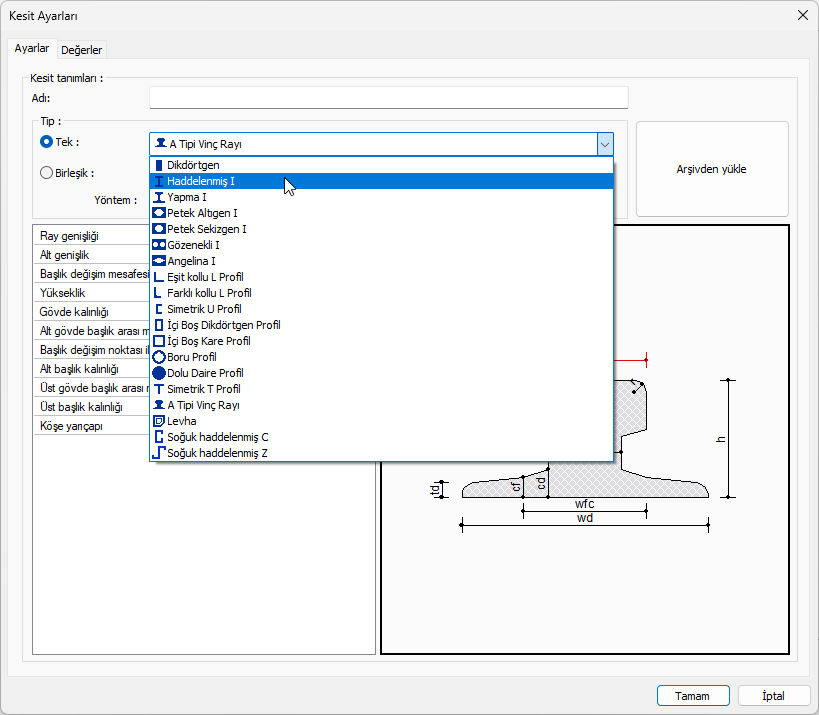
Task: Click the Adı name input field
Action: point(388,97)
